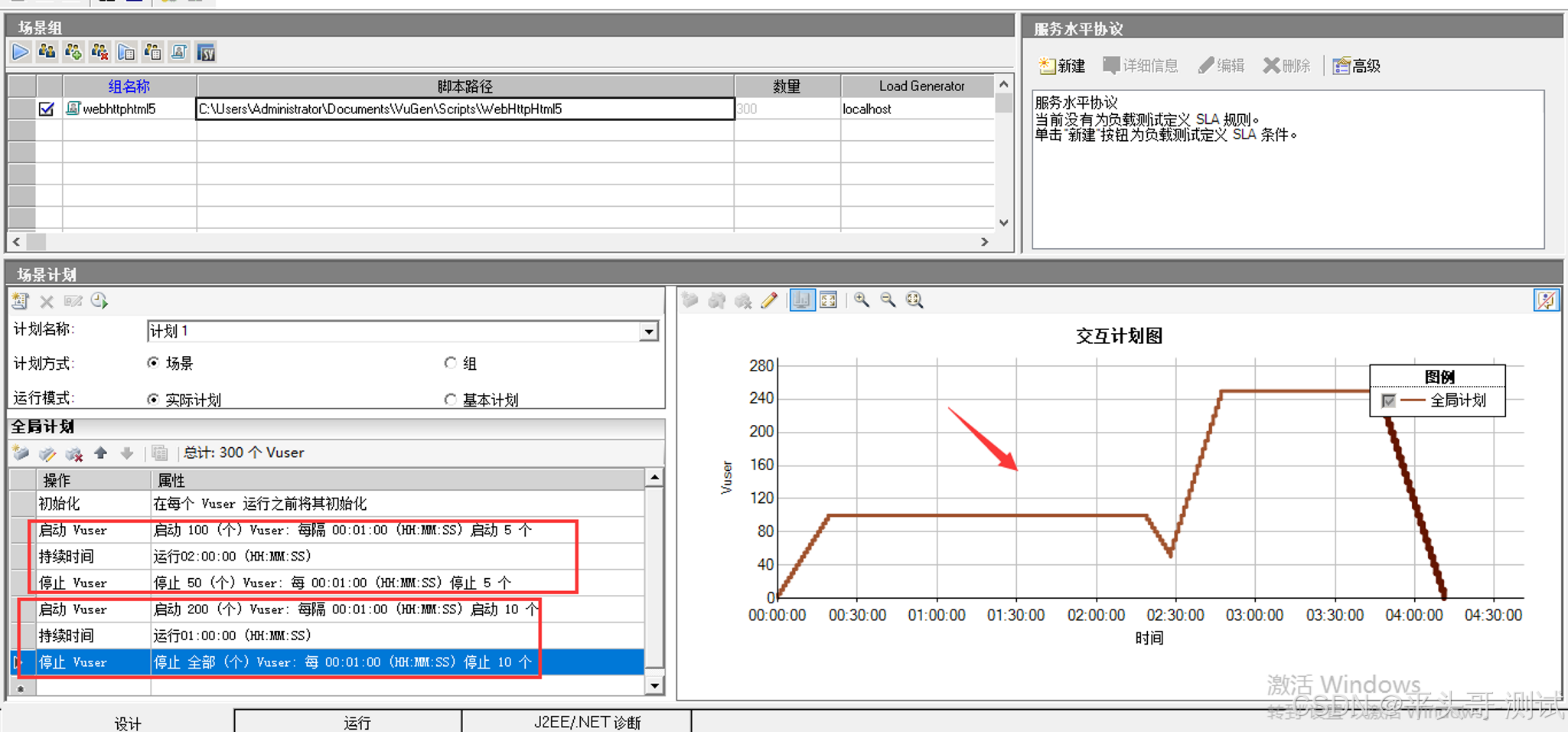Toggle the 全局计划 legend checkbox
Screen dimensions: 1568x732
(x=1388, y=400)
